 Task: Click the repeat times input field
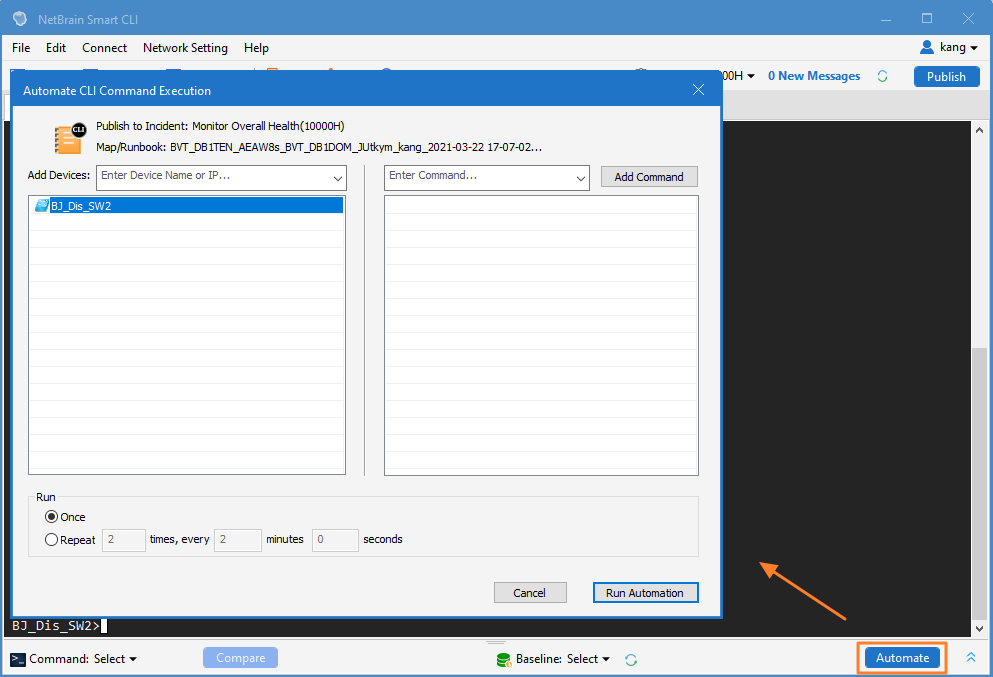click(x=123, y=540)
